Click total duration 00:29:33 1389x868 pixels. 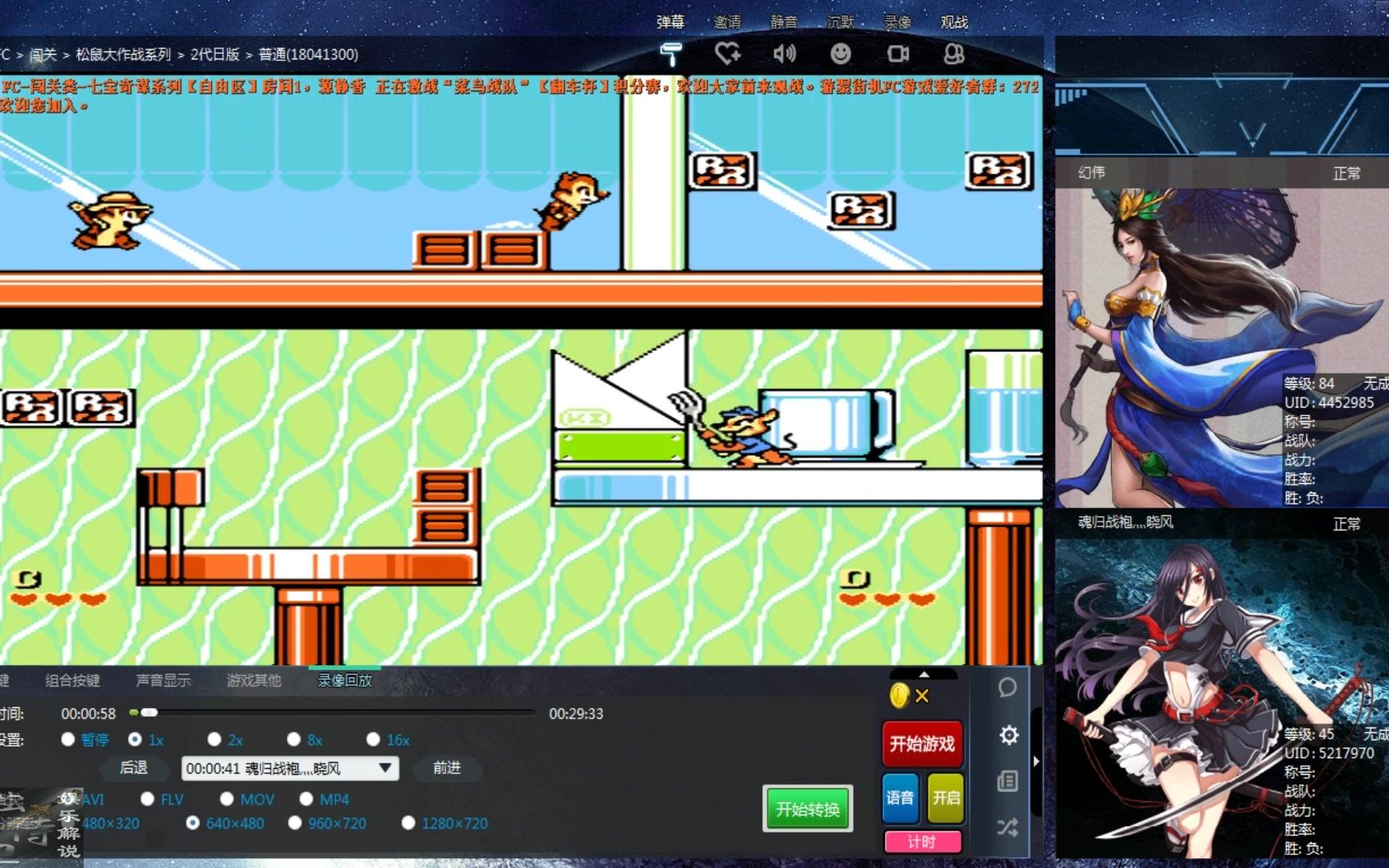coord(576,714)
